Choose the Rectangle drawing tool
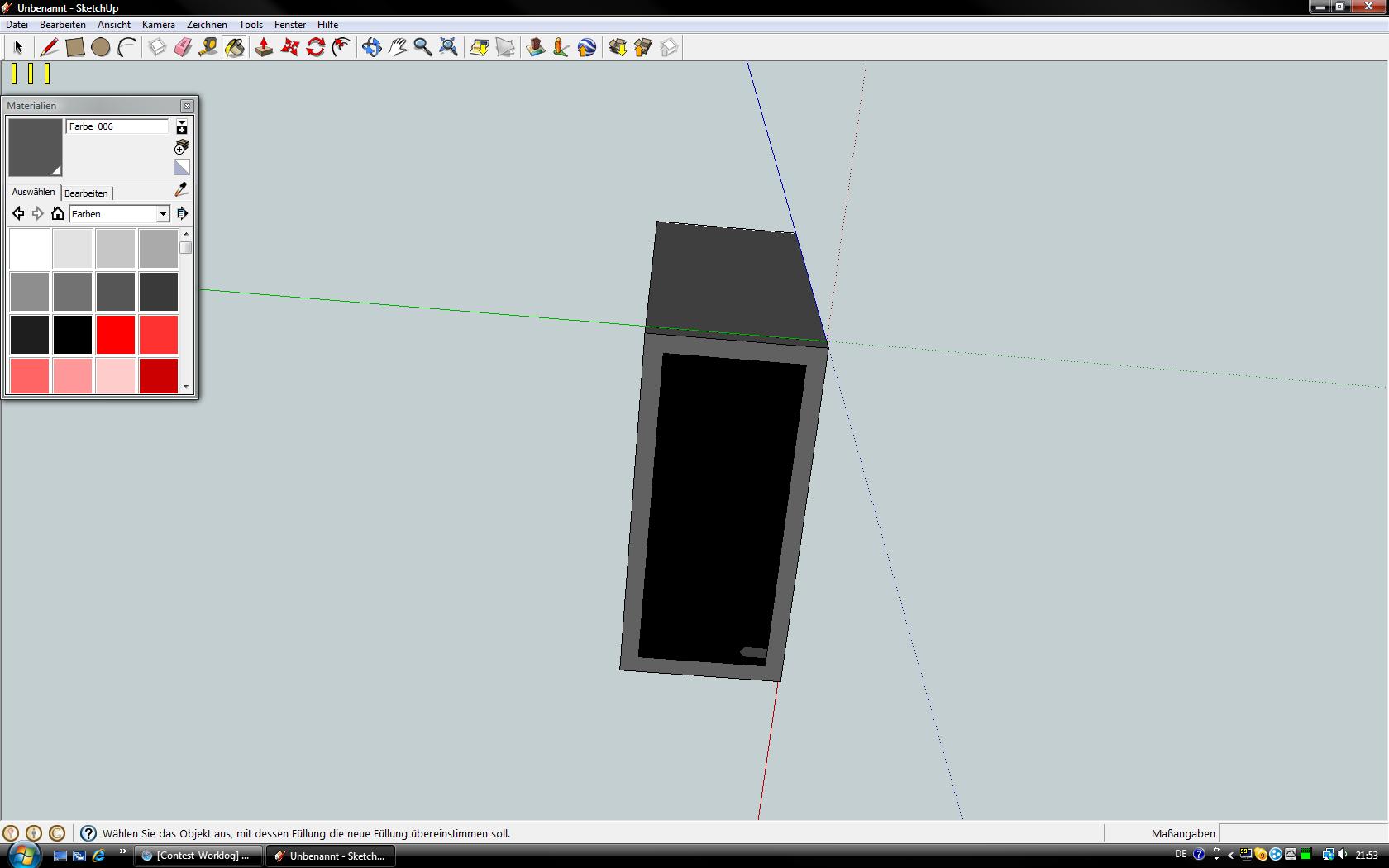 click(74, 47)
